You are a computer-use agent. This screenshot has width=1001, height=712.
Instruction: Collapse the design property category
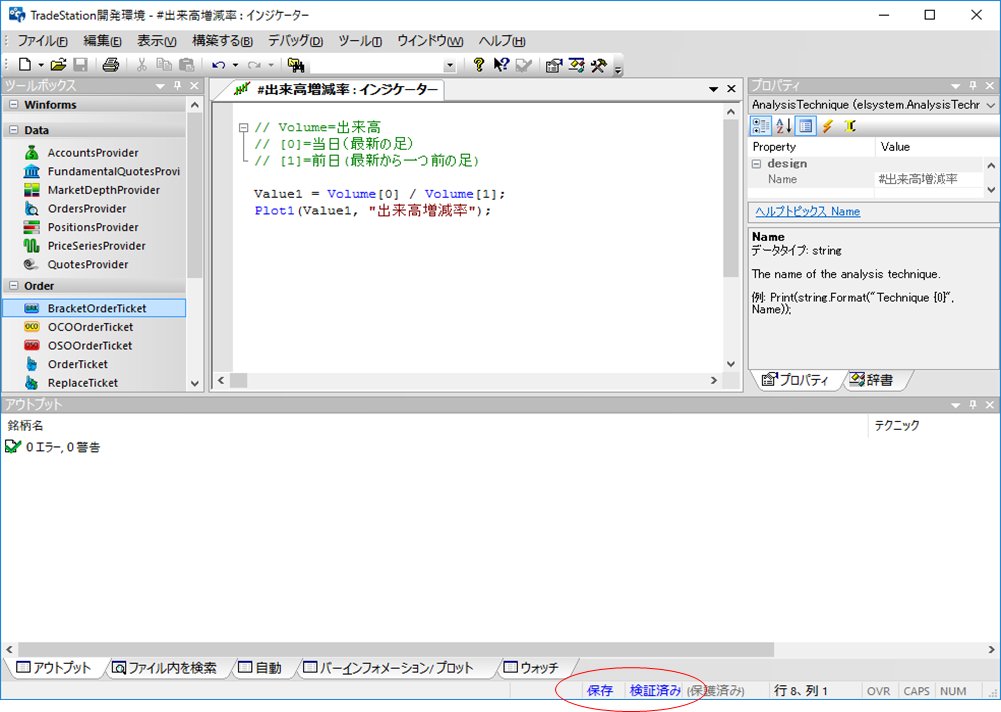pos(756,163)
